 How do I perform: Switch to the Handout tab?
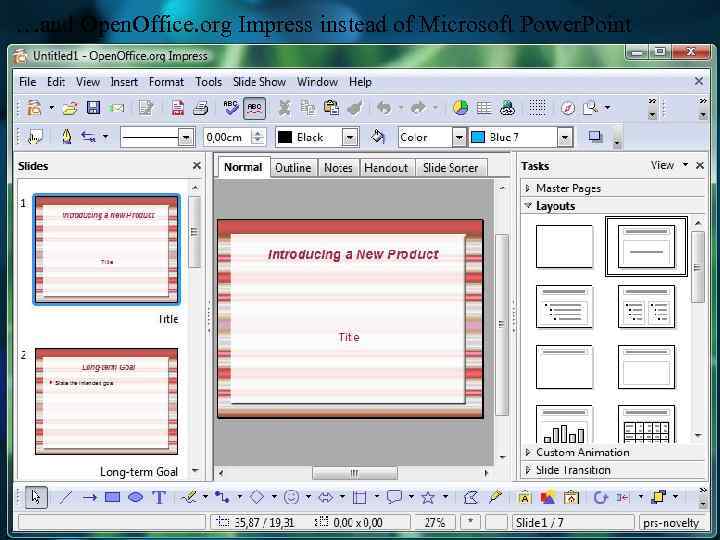coord(386,168)
